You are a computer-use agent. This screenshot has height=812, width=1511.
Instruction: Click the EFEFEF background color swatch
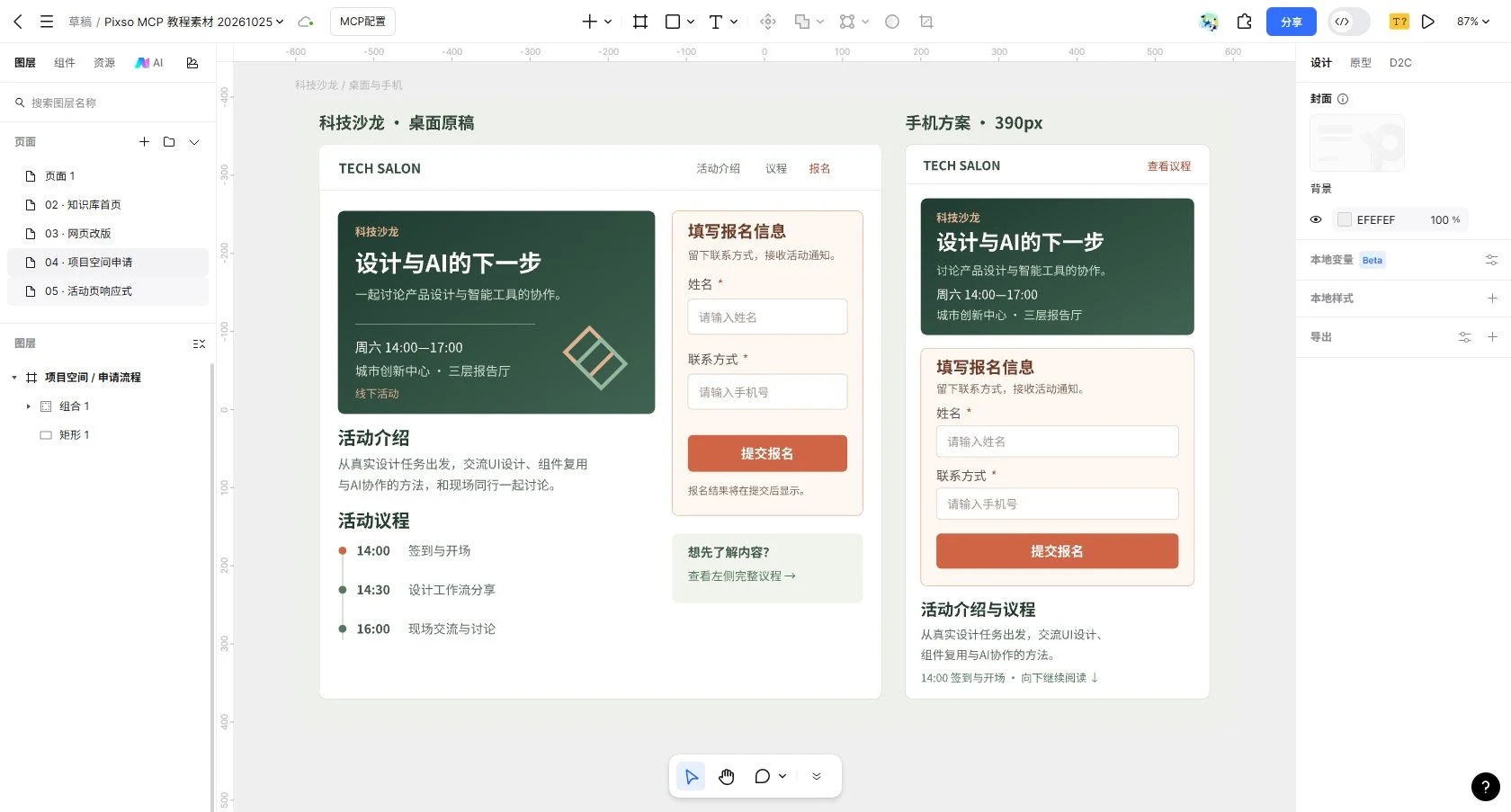click(x=1345, y=219)
